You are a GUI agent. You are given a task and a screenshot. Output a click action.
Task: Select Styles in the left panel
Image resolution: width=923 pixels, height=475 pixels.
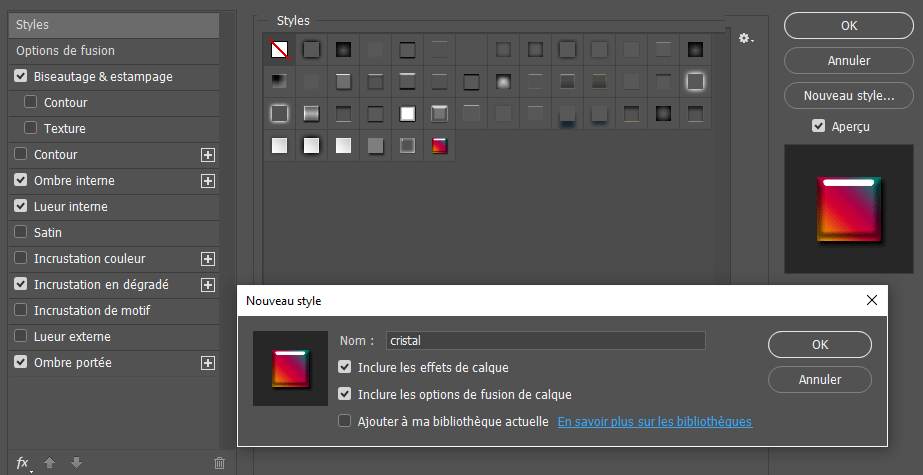coord(33,24)
